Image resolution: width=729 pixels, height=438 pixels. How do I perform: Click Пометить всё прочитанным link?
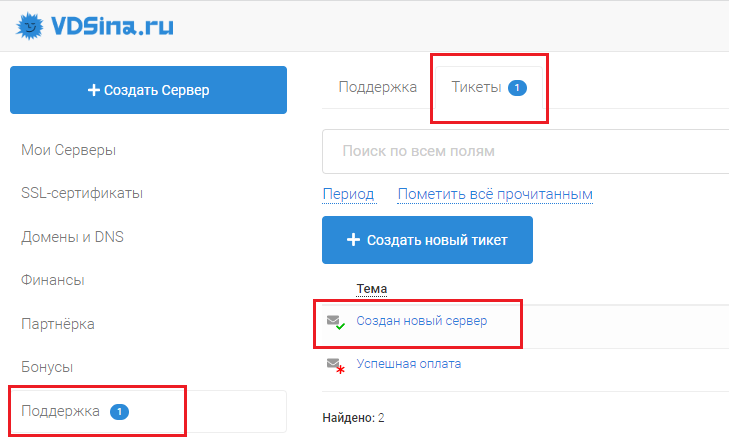click(495, 194)
